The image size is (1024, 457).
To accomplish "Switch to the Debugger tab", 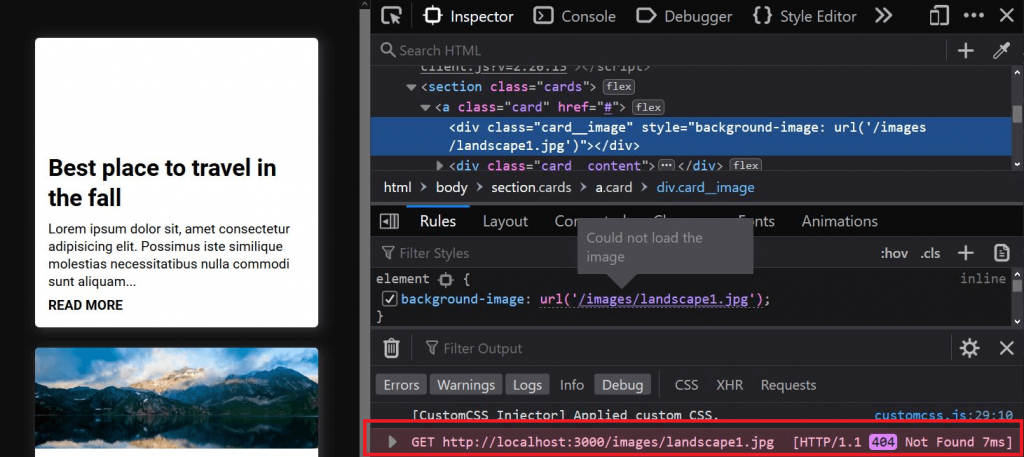I will pyautogui.click(x=684, y=16).
